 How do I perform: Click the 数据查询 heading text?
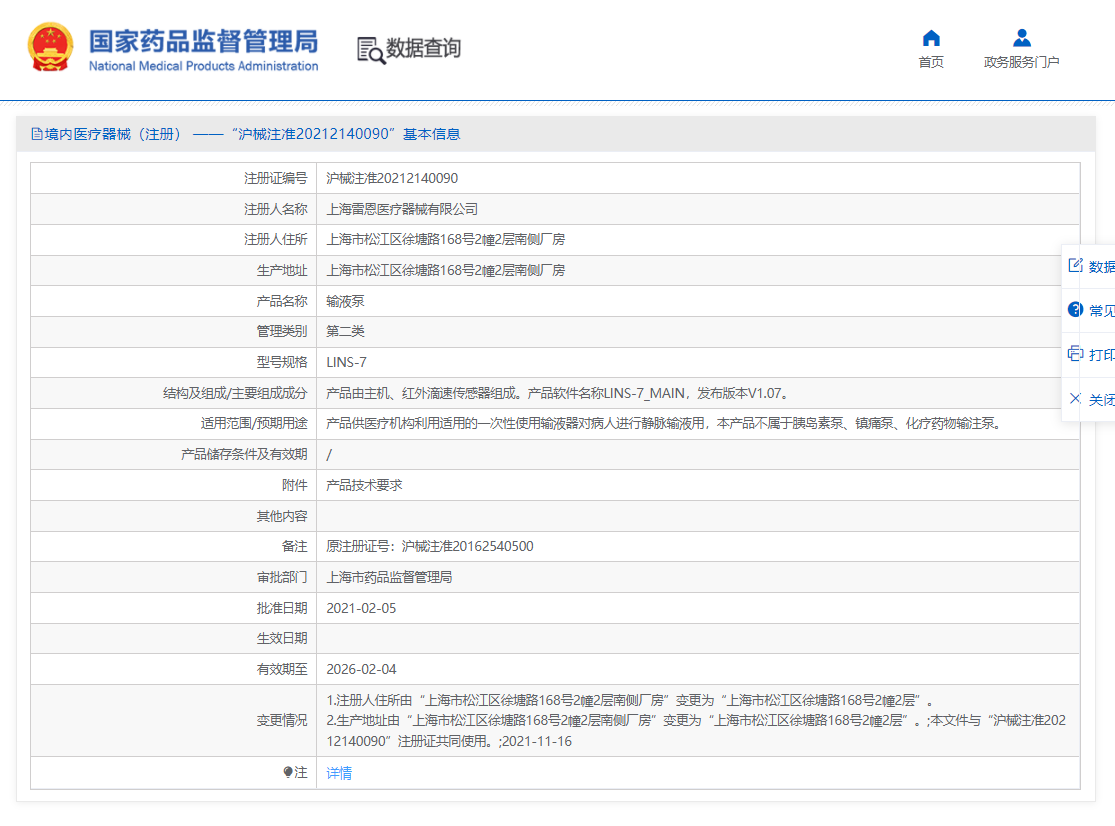pyautogui.click(x=424, y=48)
